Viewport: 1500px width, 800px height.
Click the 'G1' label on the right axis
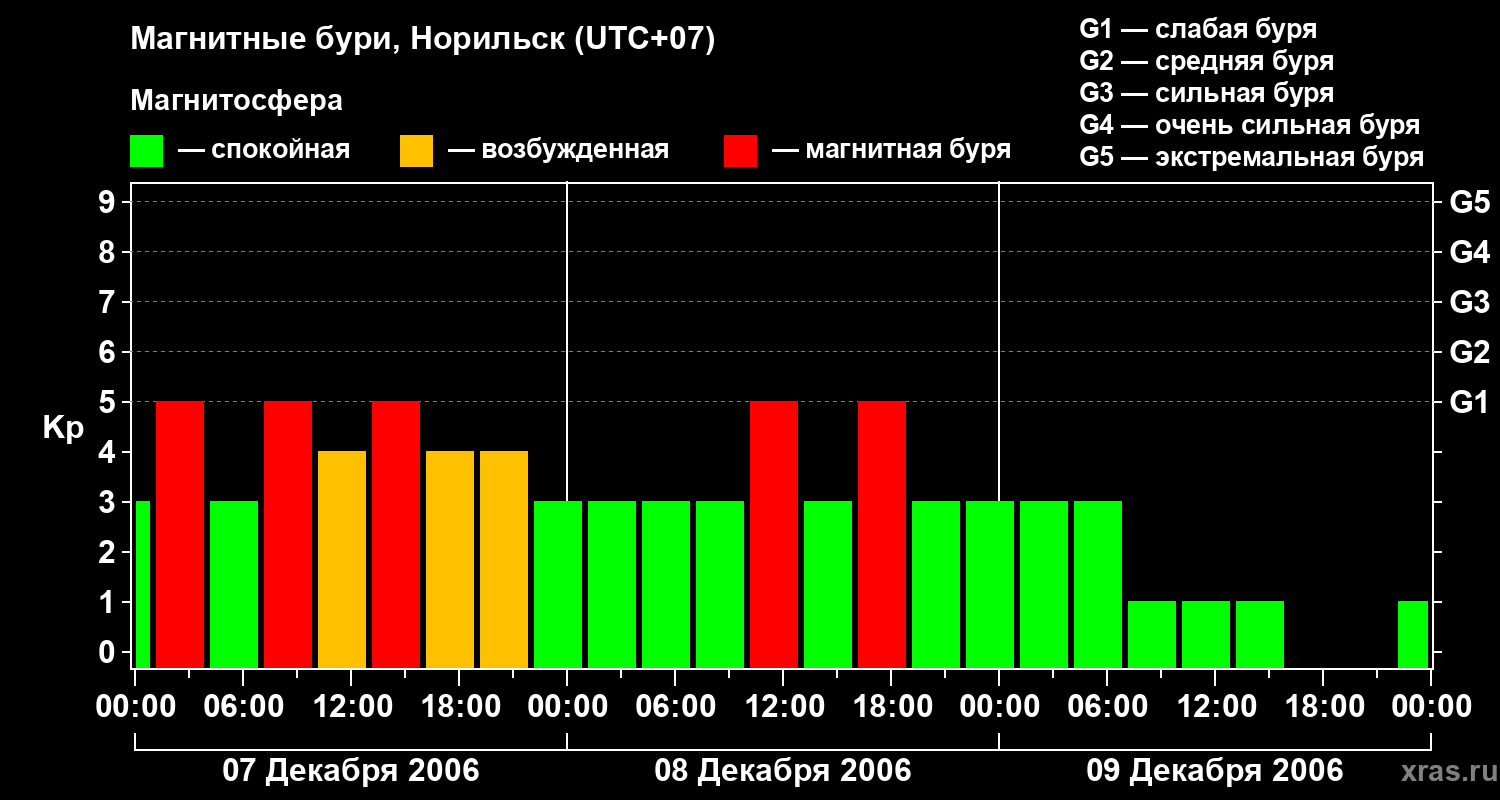point(1470,402)
